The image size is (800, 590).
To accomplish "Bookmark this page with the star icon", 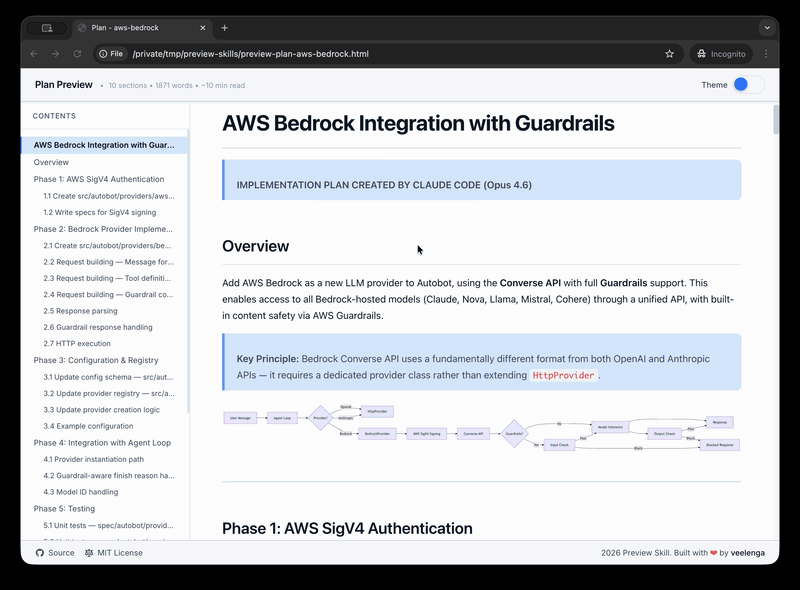I will [669, 54].
